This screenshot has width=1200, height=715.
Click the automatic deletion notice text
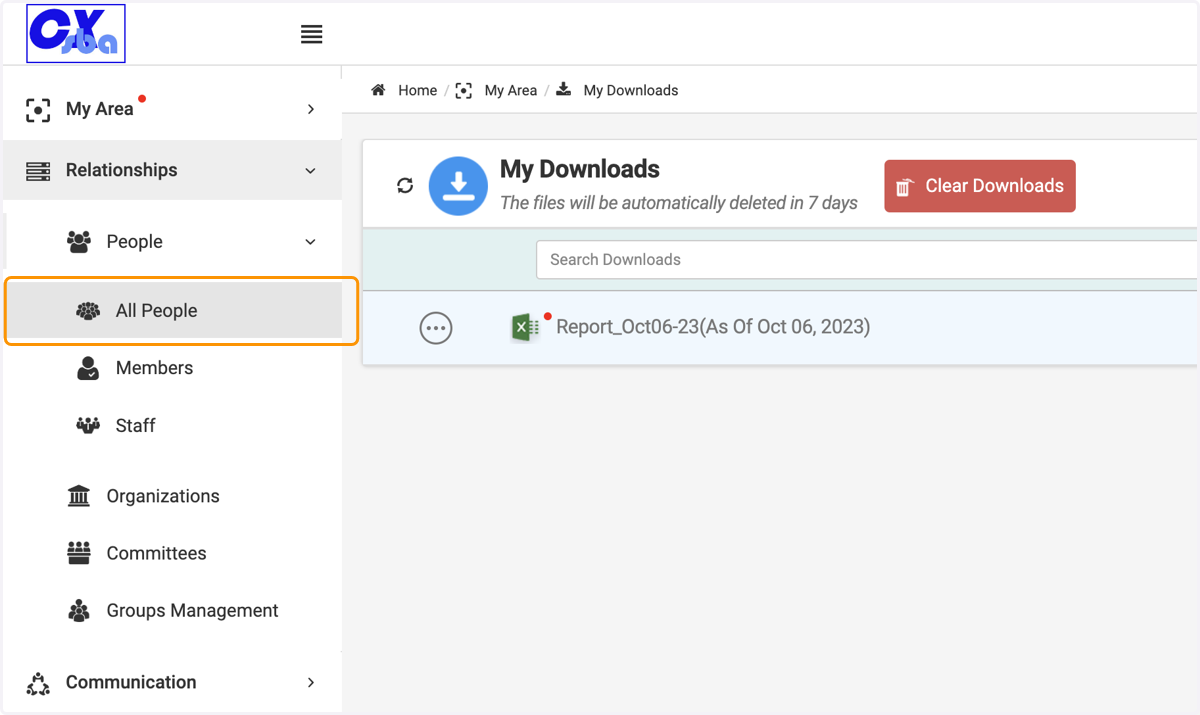click(679, 203)
